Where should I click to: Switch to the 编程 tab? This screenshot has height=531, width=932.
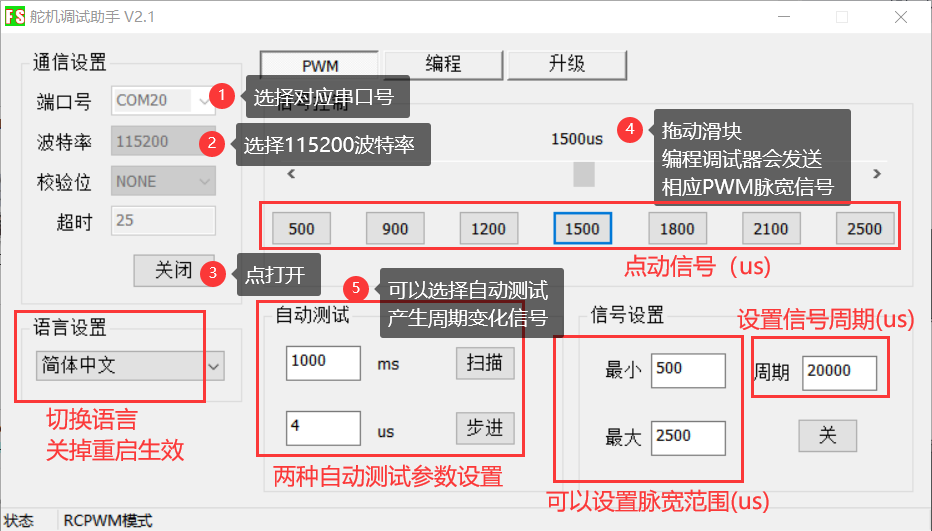443,65
